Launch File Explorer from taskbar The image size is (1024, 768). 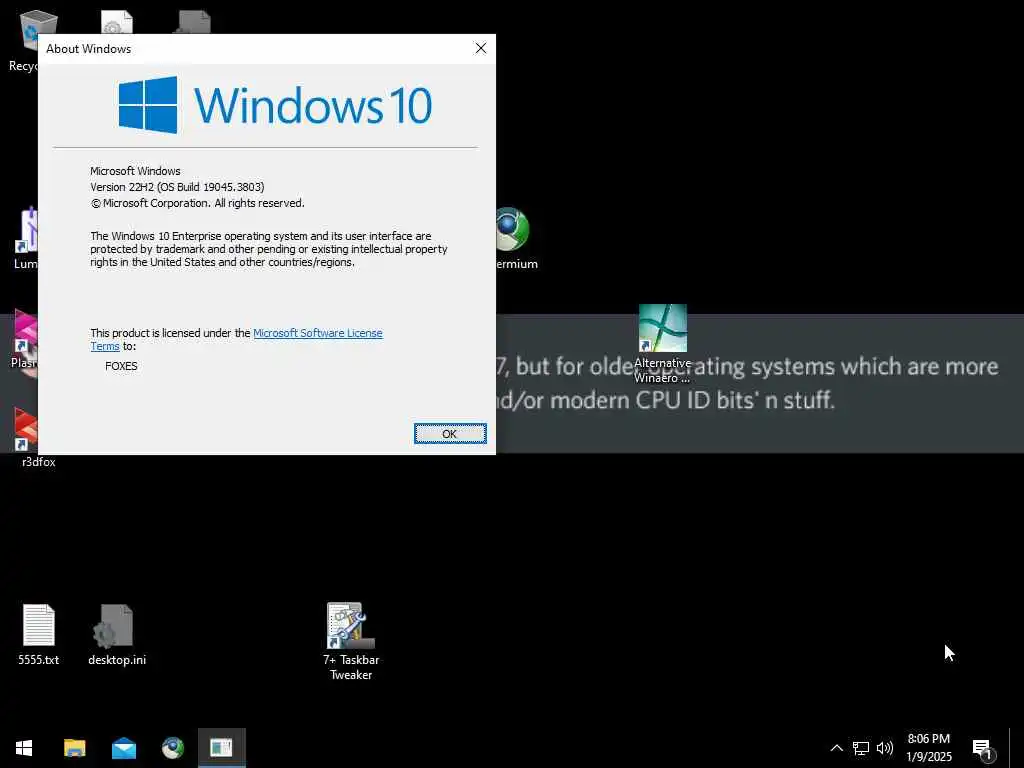coord(74,748)
